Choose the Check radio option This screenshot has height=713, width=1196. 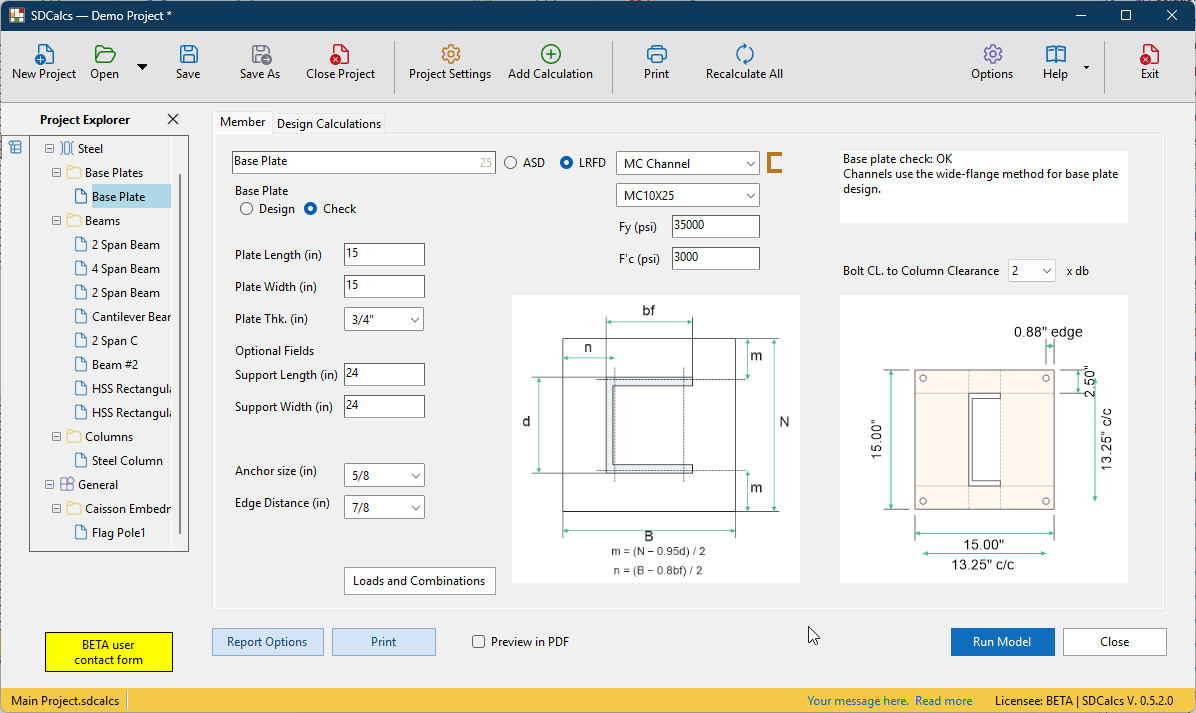[x=310, y=209]
